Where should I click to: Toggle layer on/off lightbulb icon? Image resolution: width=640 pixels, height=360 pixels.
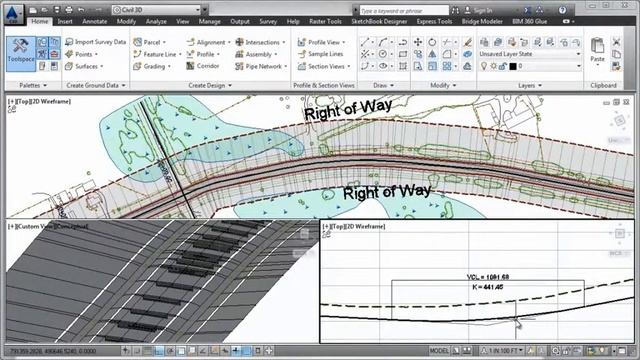click(x=484, y=66)
